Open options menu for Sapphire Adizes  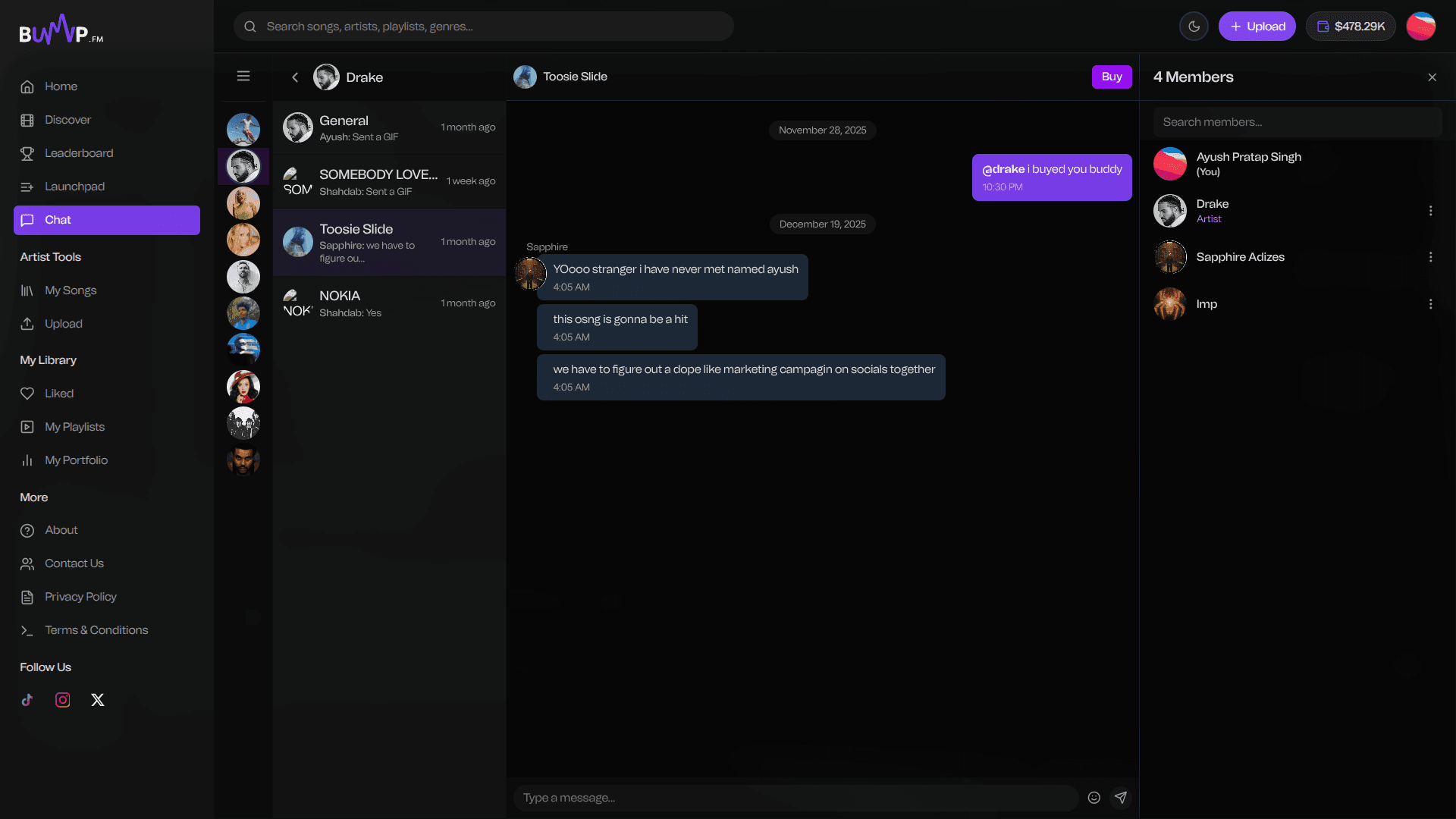[1432, 257]
